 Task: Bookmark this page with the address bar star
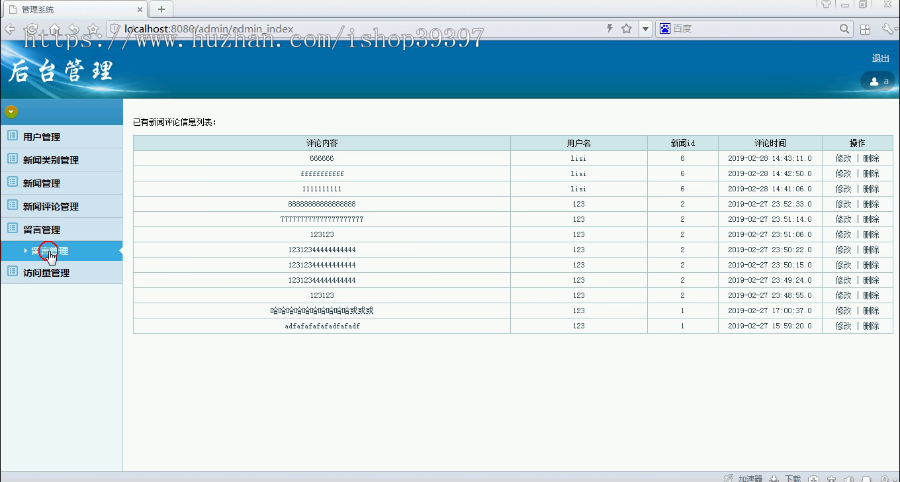tap(627, 28)
